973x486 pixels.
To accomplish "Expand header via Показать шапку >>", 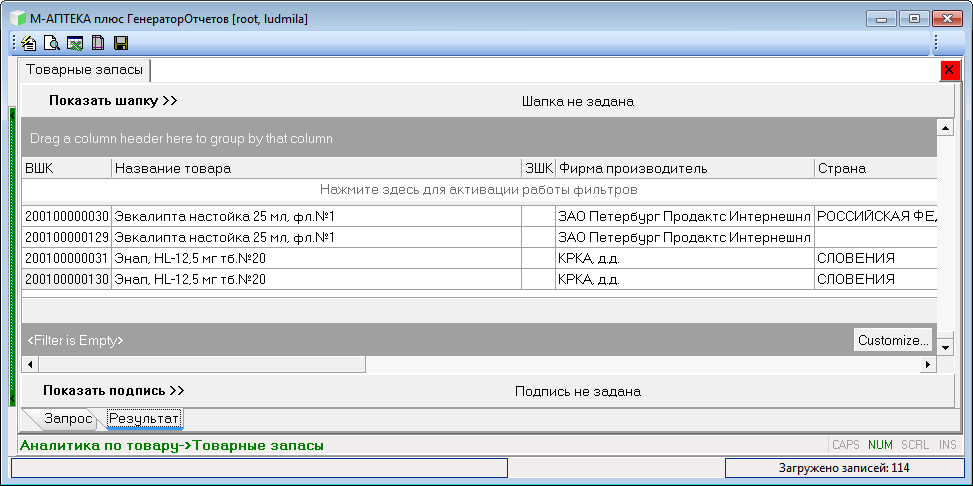I will (113, 101).
